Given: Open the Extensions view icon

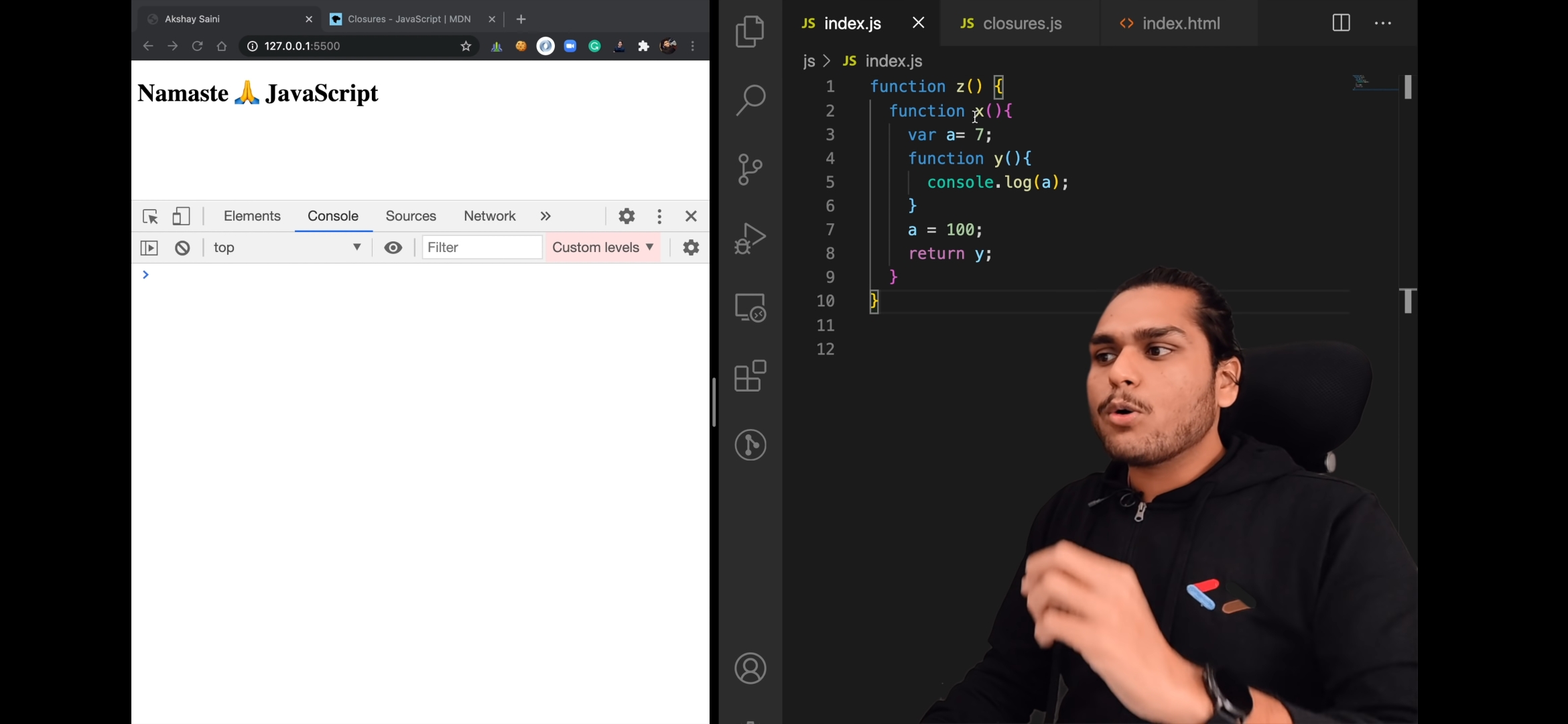Looking at the screenshot, I should (x=750, y=375).
